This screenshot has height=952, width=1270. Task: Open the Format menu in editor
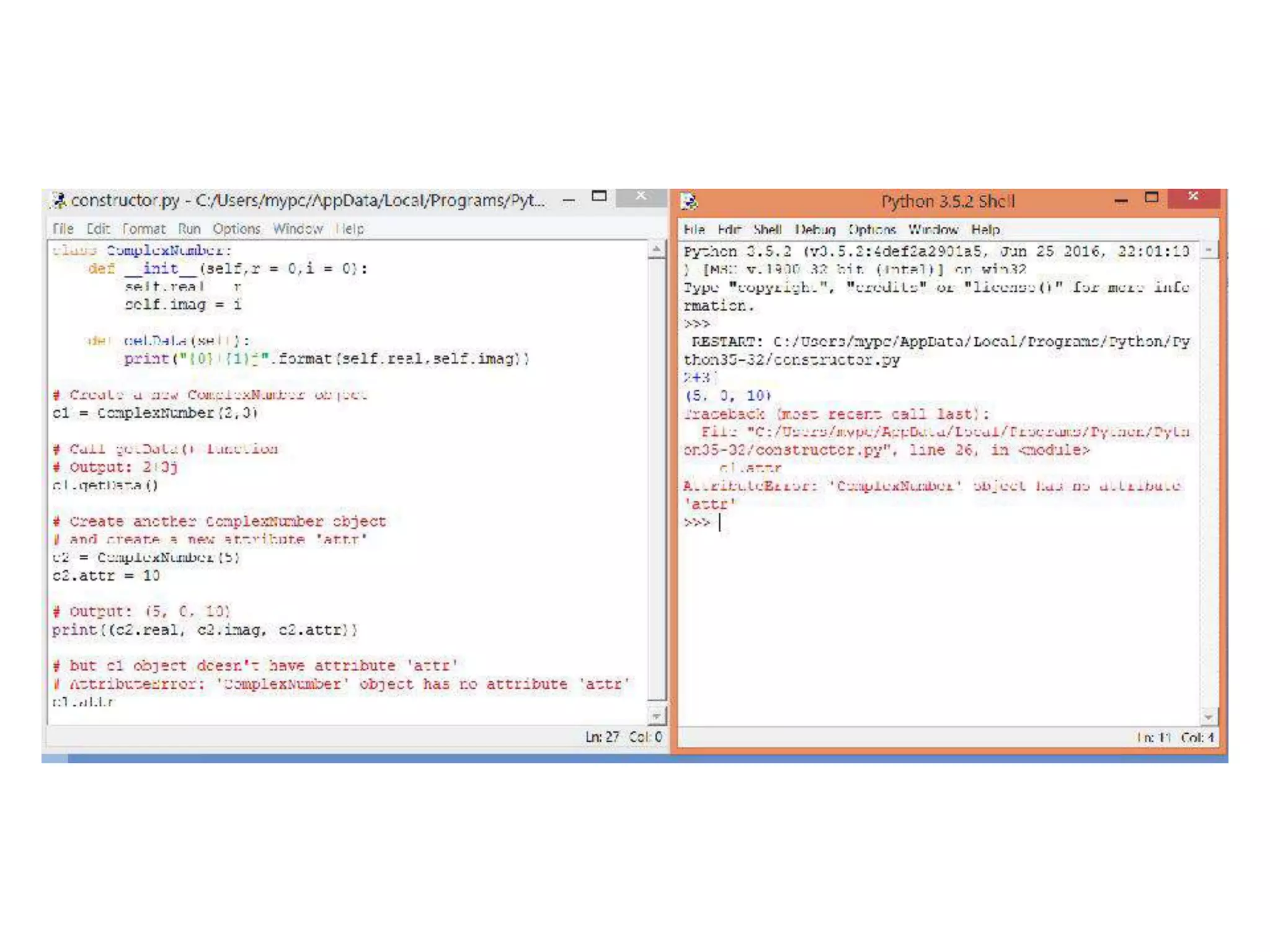point(144,229)
